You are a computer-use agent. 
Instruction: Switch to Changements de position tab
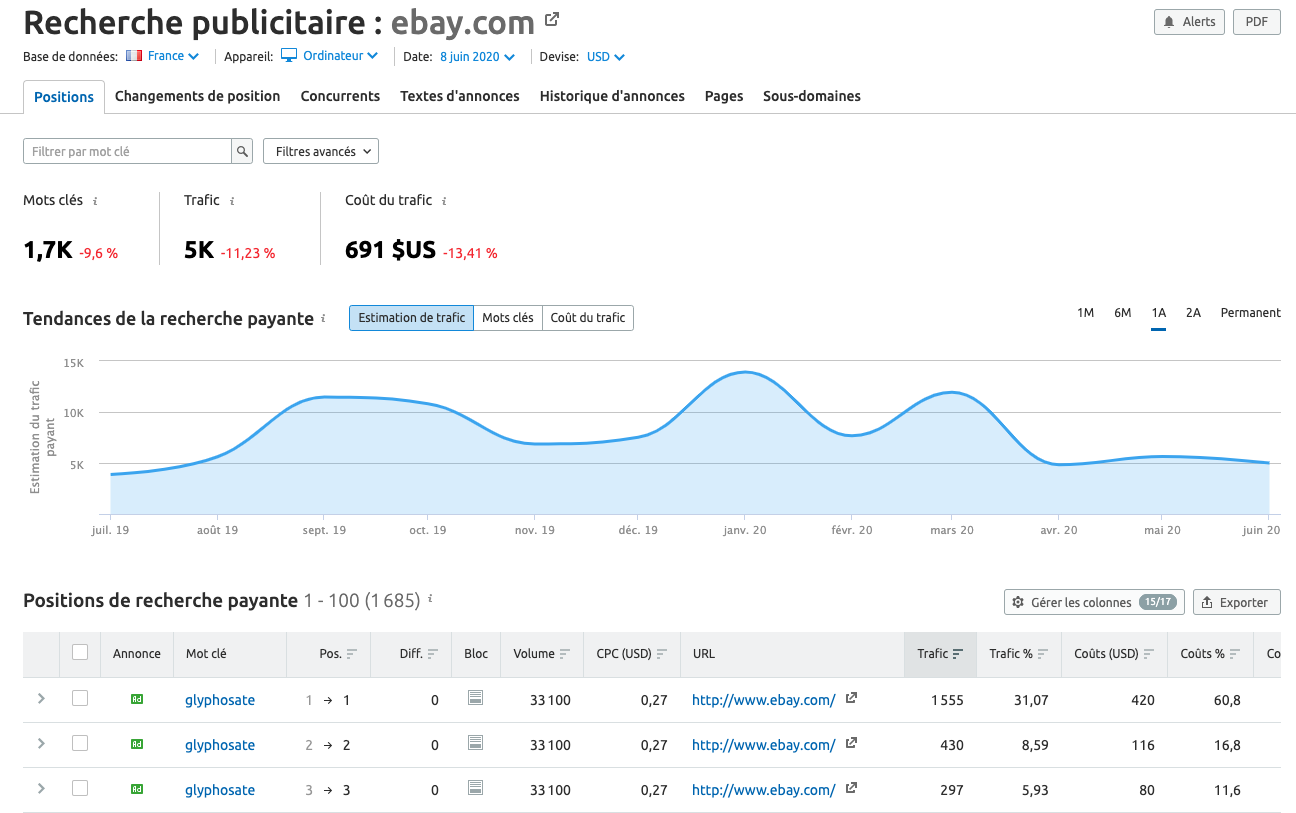[x=197, y=97]
